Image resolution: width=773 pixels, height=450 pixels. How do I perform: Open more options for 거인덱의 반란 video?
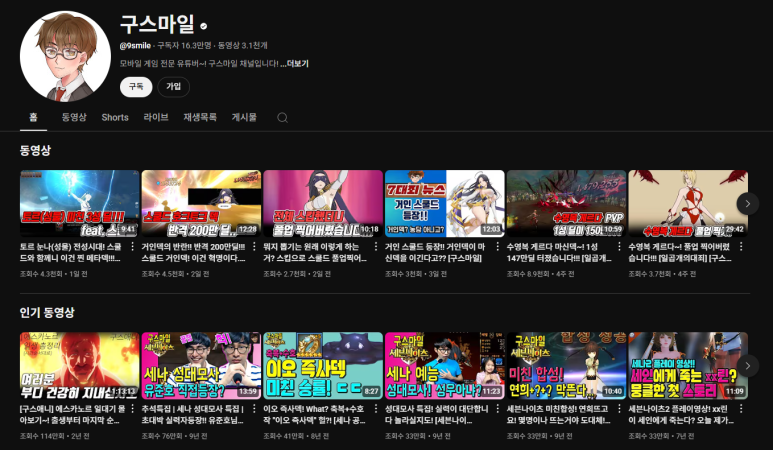[x=254, y=246]
